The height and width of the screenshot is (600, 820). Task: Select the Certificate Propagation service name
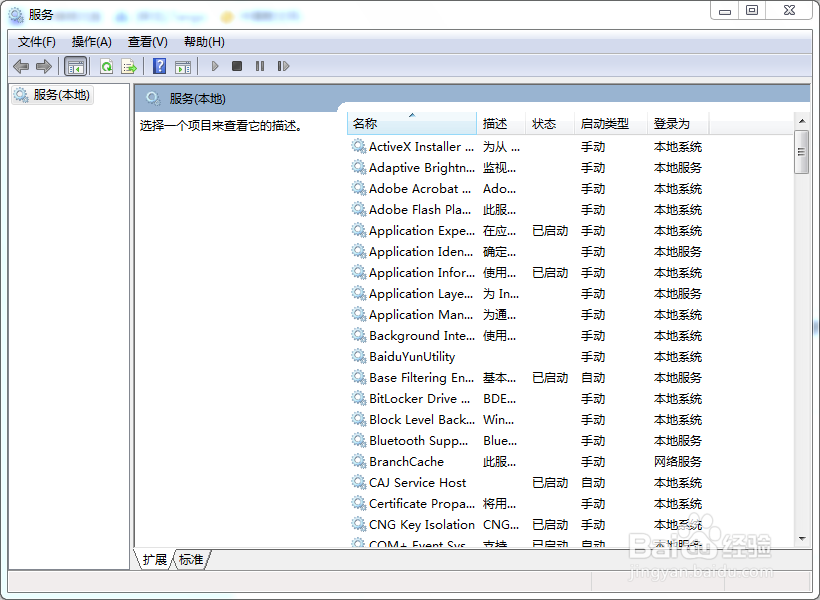[x=422, y=504]
